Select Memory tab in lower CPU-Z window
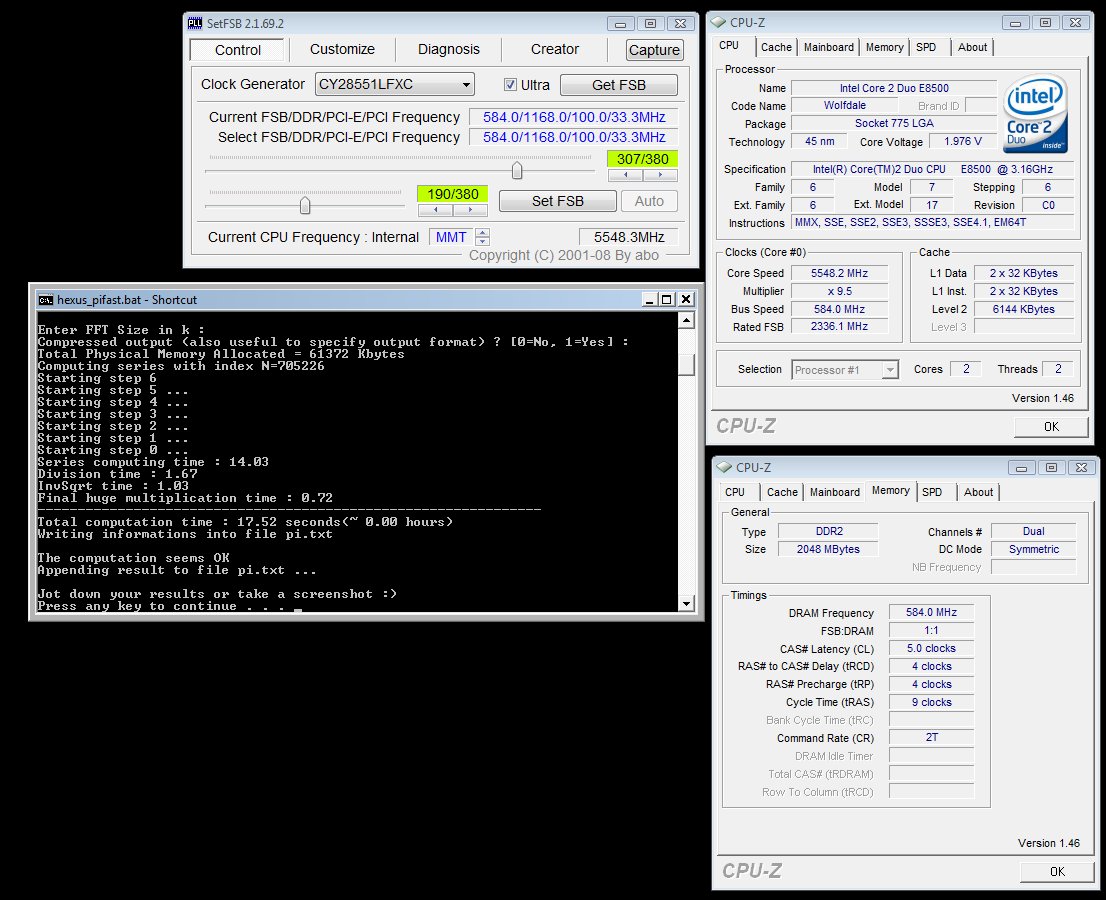Viewport: 1106px width, 900px height. (890, 490)
